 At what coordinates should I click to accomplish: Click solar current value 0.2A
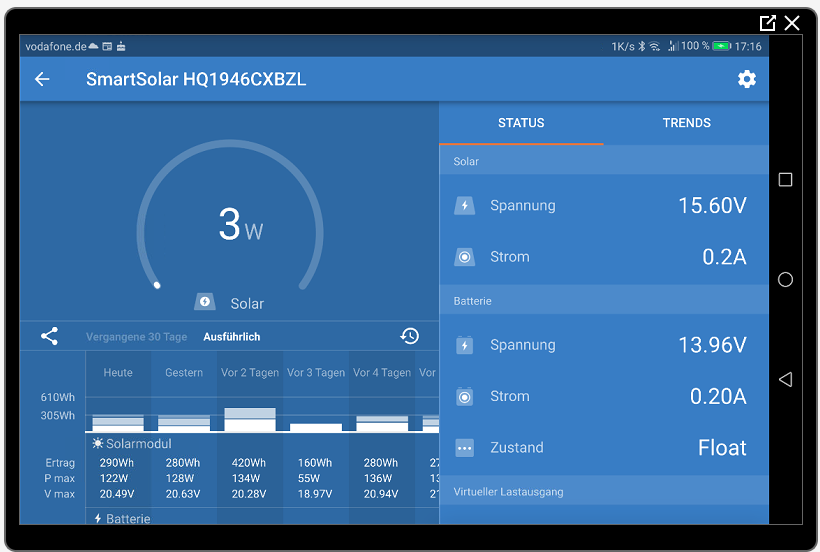click(x=724, y=257)
